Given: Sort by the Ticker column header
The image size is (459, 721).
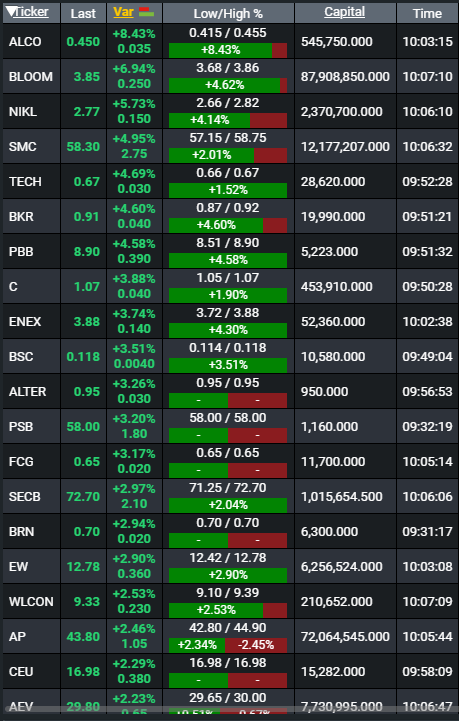Looking at the screenshot, I should [31, 12].
